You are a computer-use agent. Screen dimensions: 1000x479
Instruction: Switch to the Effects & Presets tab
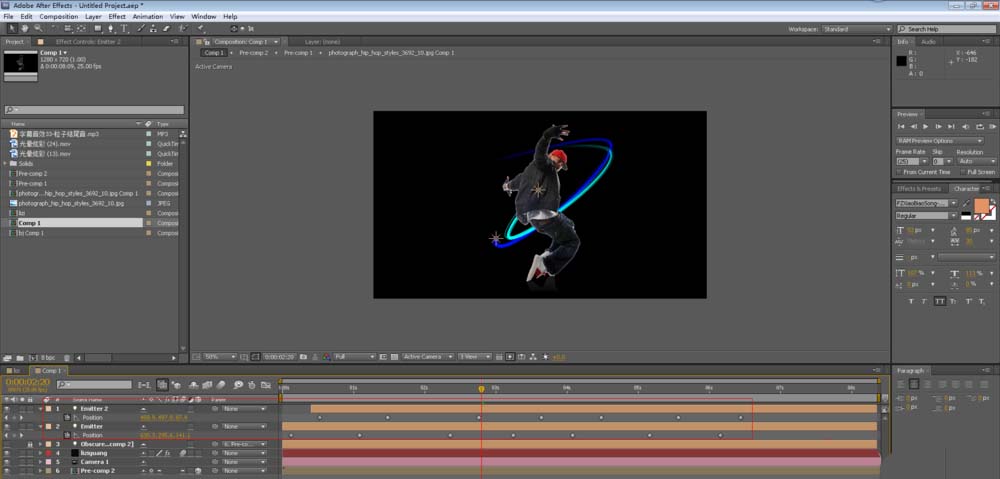(920, 188)
